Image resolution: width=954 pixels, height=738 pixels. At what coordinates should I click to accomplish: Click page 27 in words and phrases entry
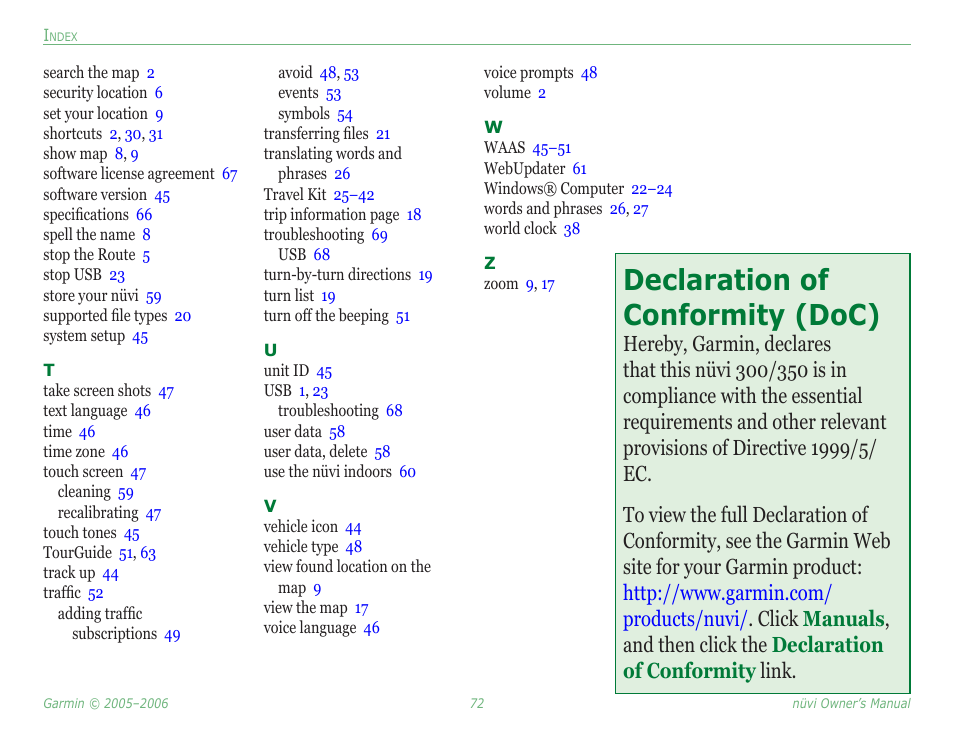pos(641,209)
